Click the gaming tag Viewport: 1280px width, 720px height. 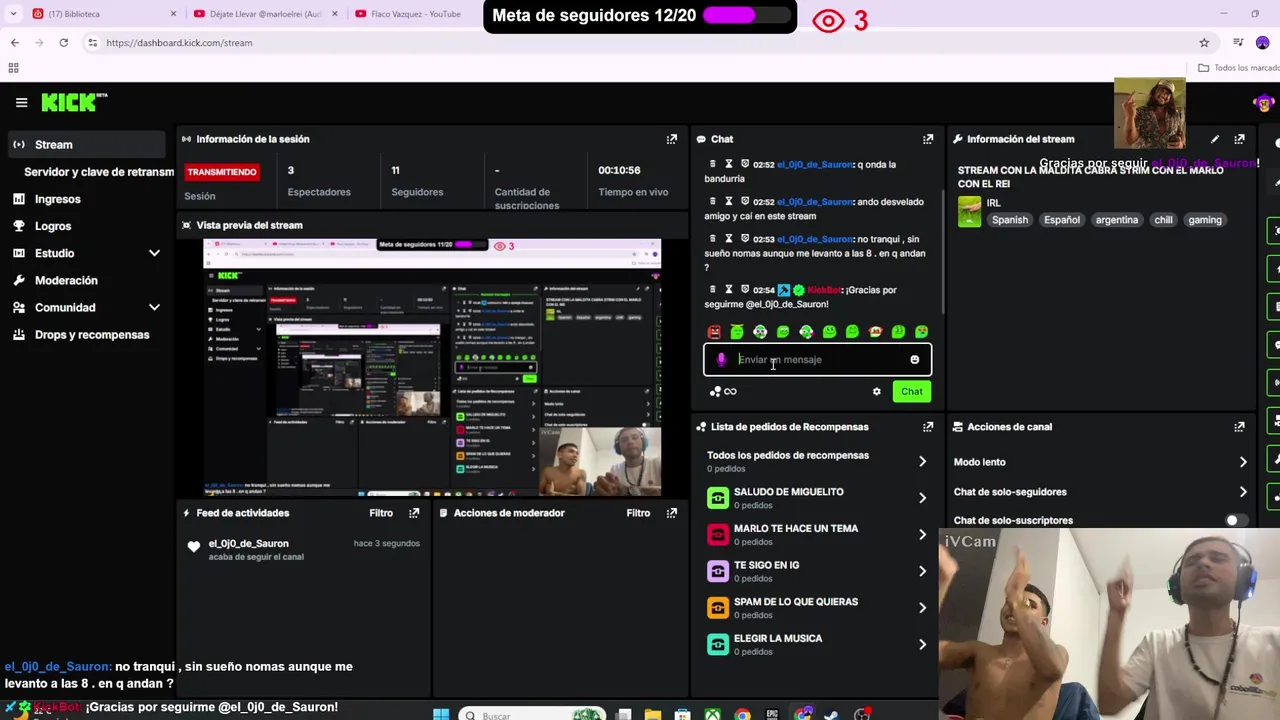click(1204, 220)
